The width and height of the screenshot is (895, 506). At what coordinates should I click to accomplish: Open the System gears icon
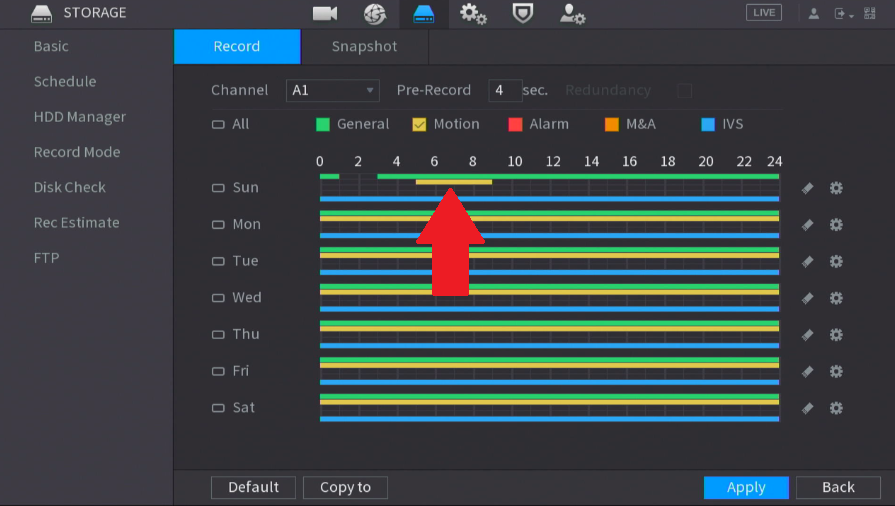click(473, 13)
